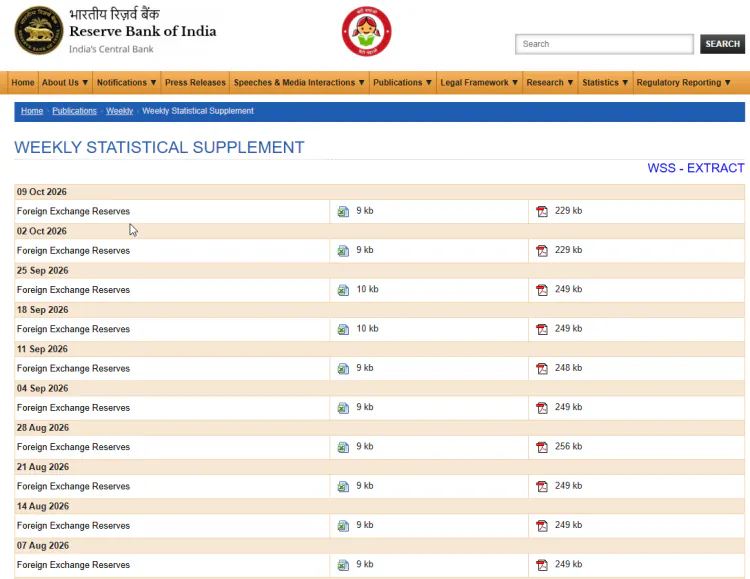Open the Excel file for 09 Oct 2026
This screenshot has width=750, height=579.
[343, 211]
